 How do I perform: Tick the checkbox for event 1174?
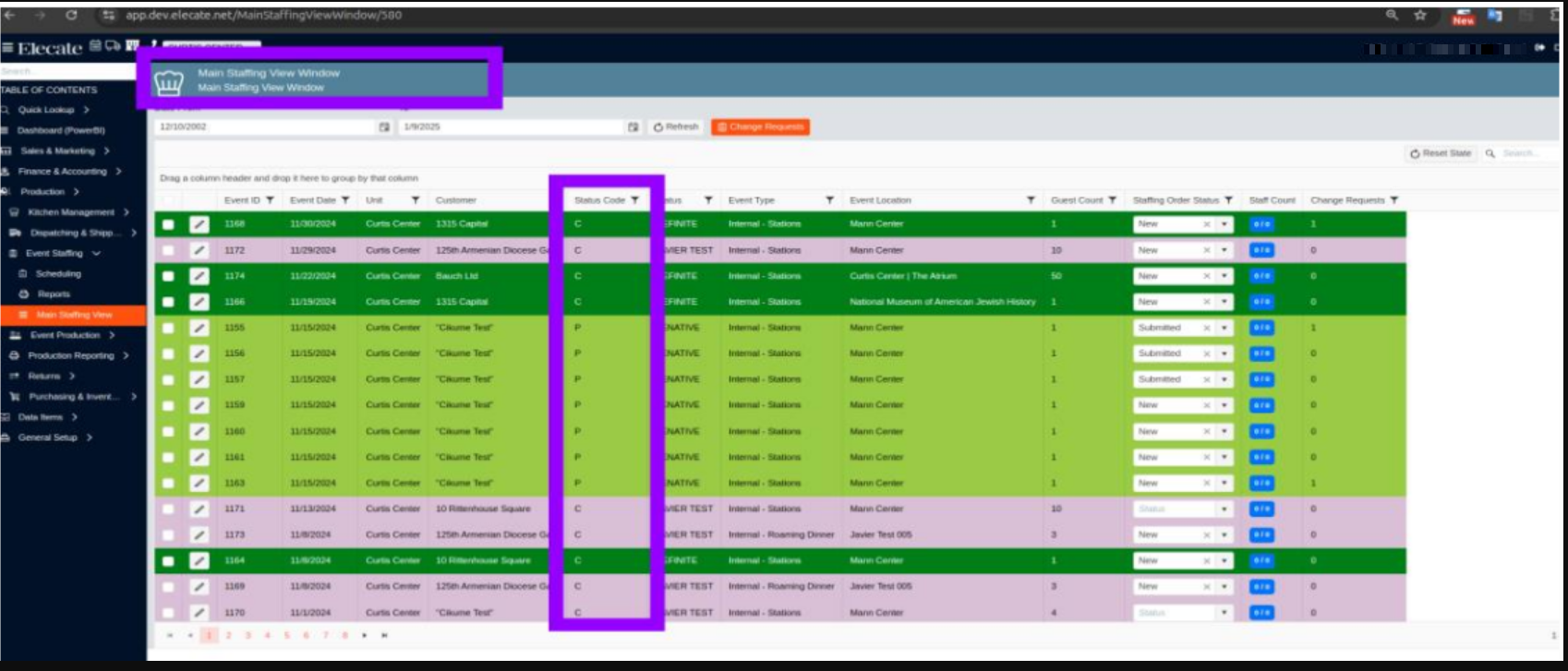point(168,276)
